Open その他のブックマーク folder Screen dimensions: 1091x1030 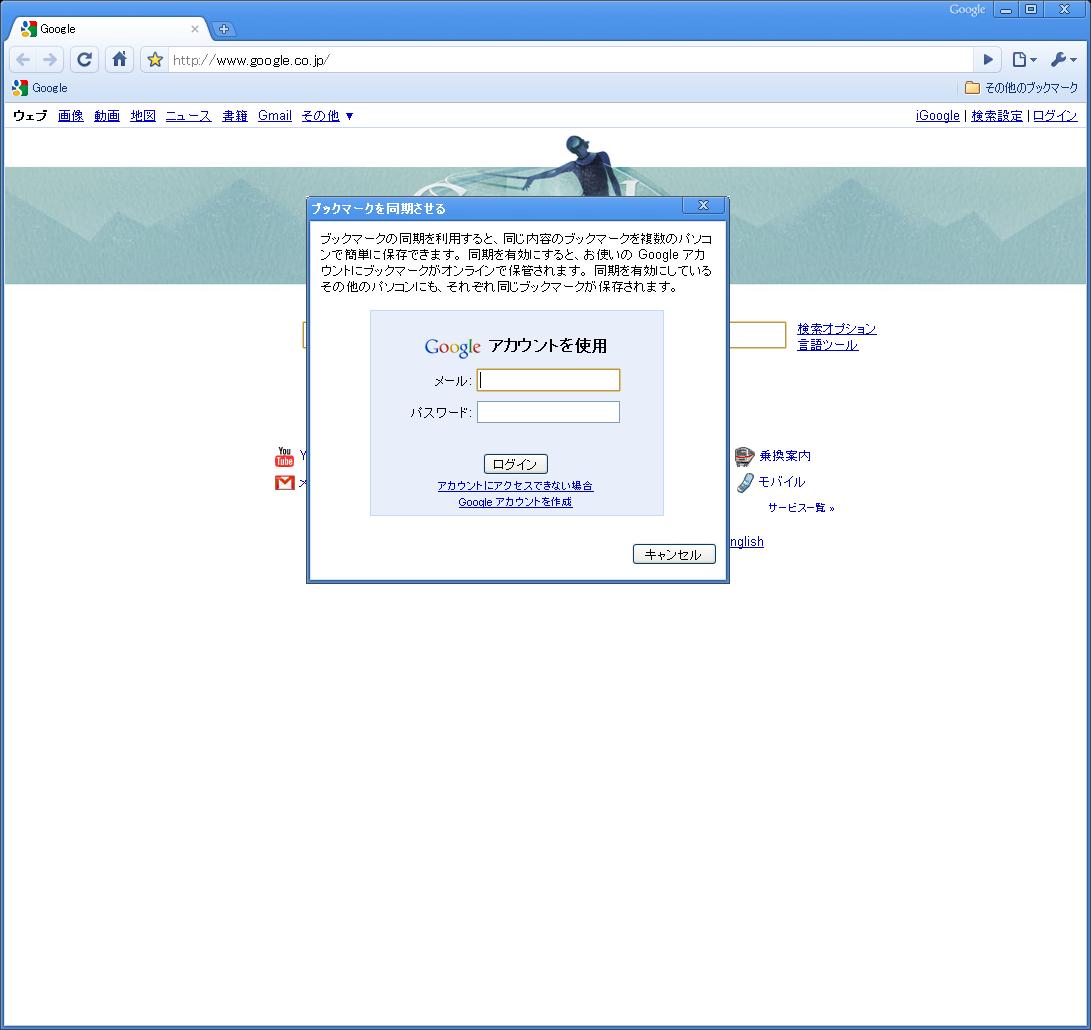[x=1021, y=88]
